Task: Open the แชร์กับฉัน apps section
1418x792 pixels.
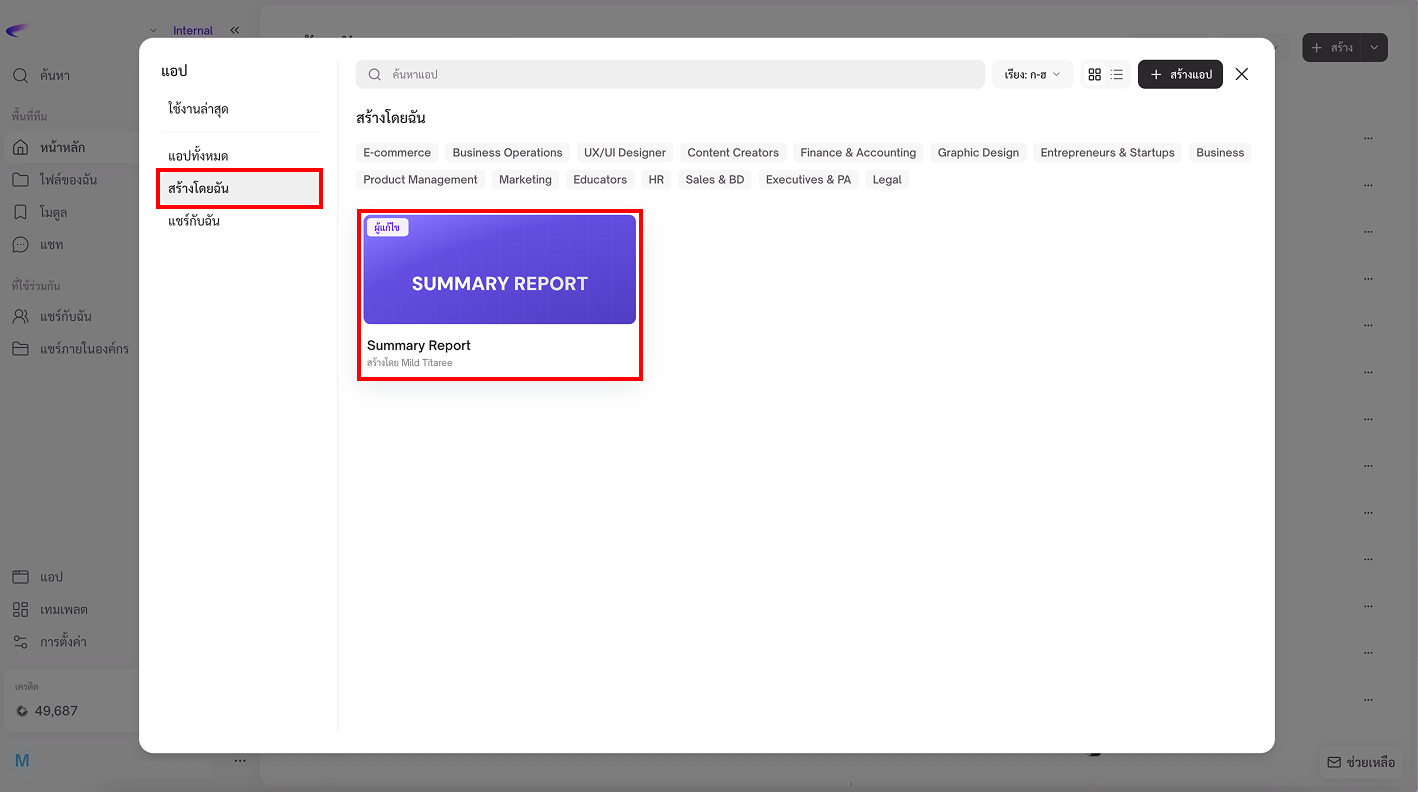Action: pos(194,221)
